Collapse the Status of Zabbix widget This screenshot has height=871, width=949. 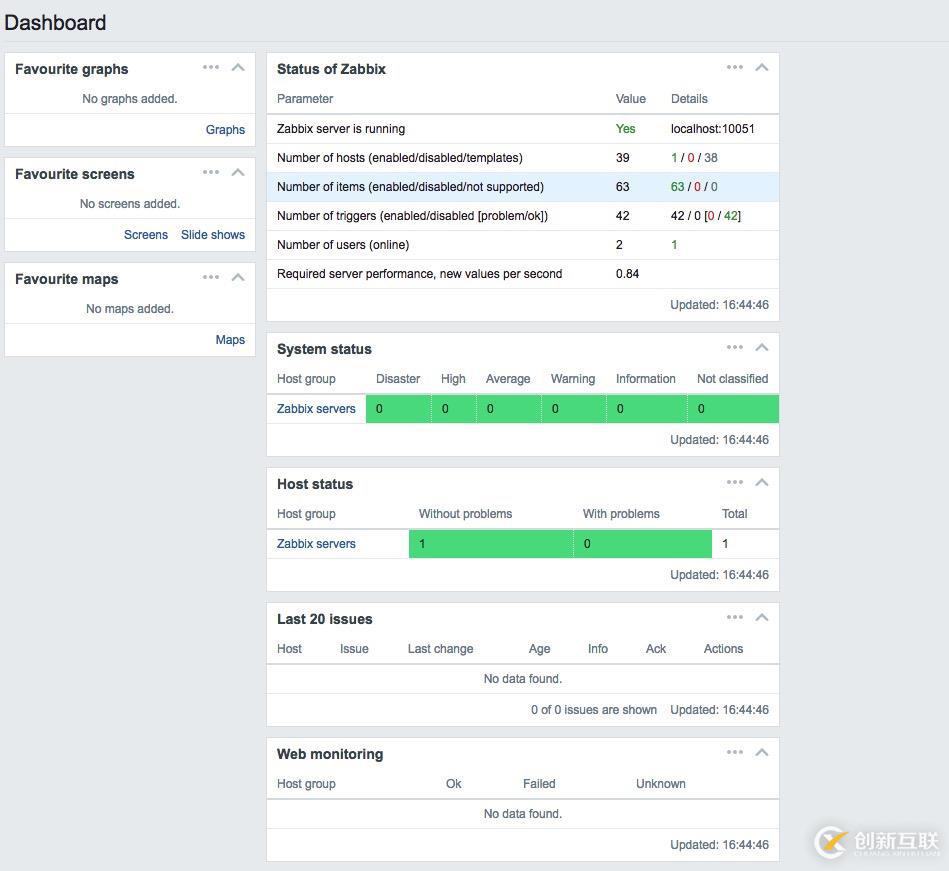tap(761, 66)
